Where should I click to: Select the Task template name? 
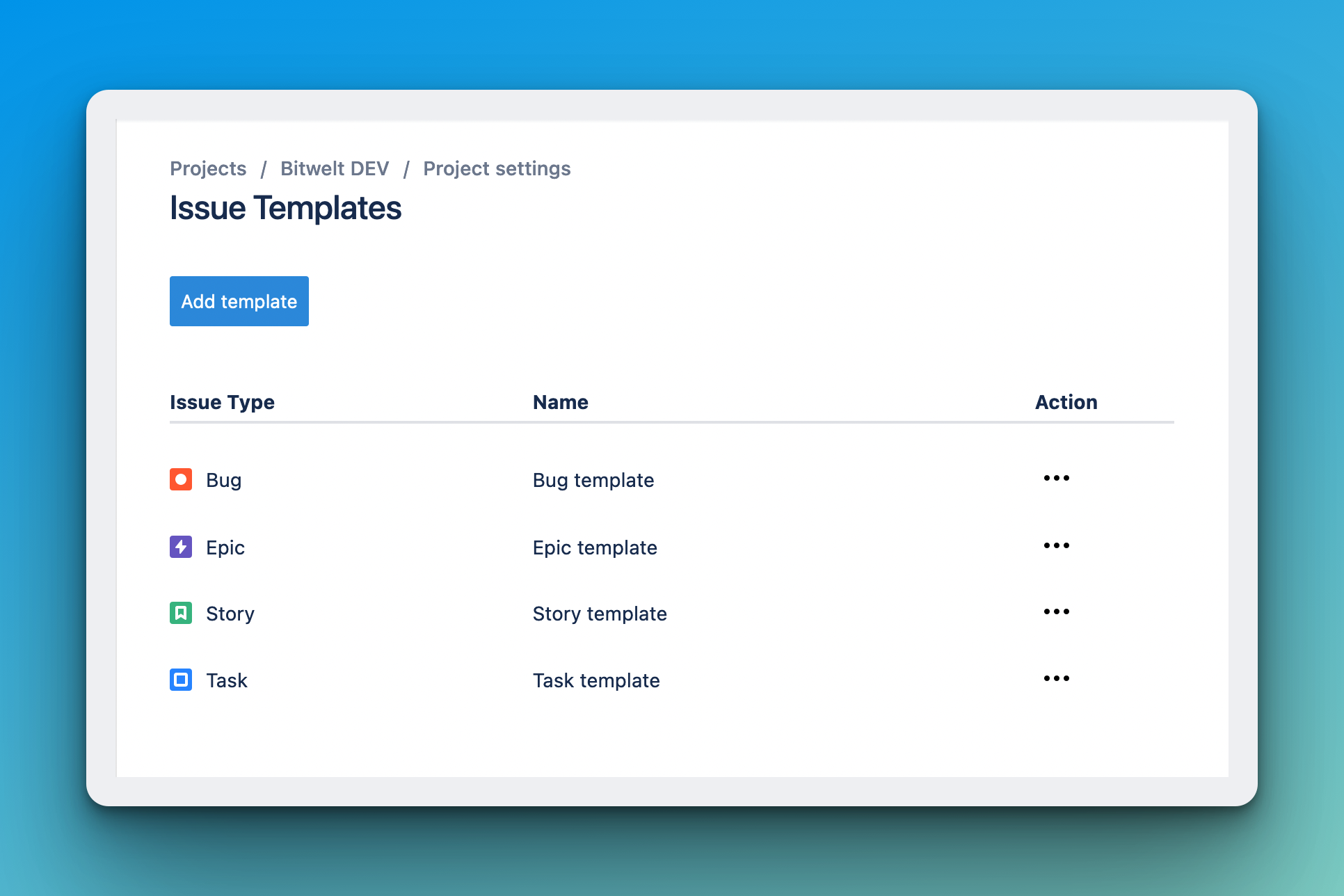click(x=595, y=680)
